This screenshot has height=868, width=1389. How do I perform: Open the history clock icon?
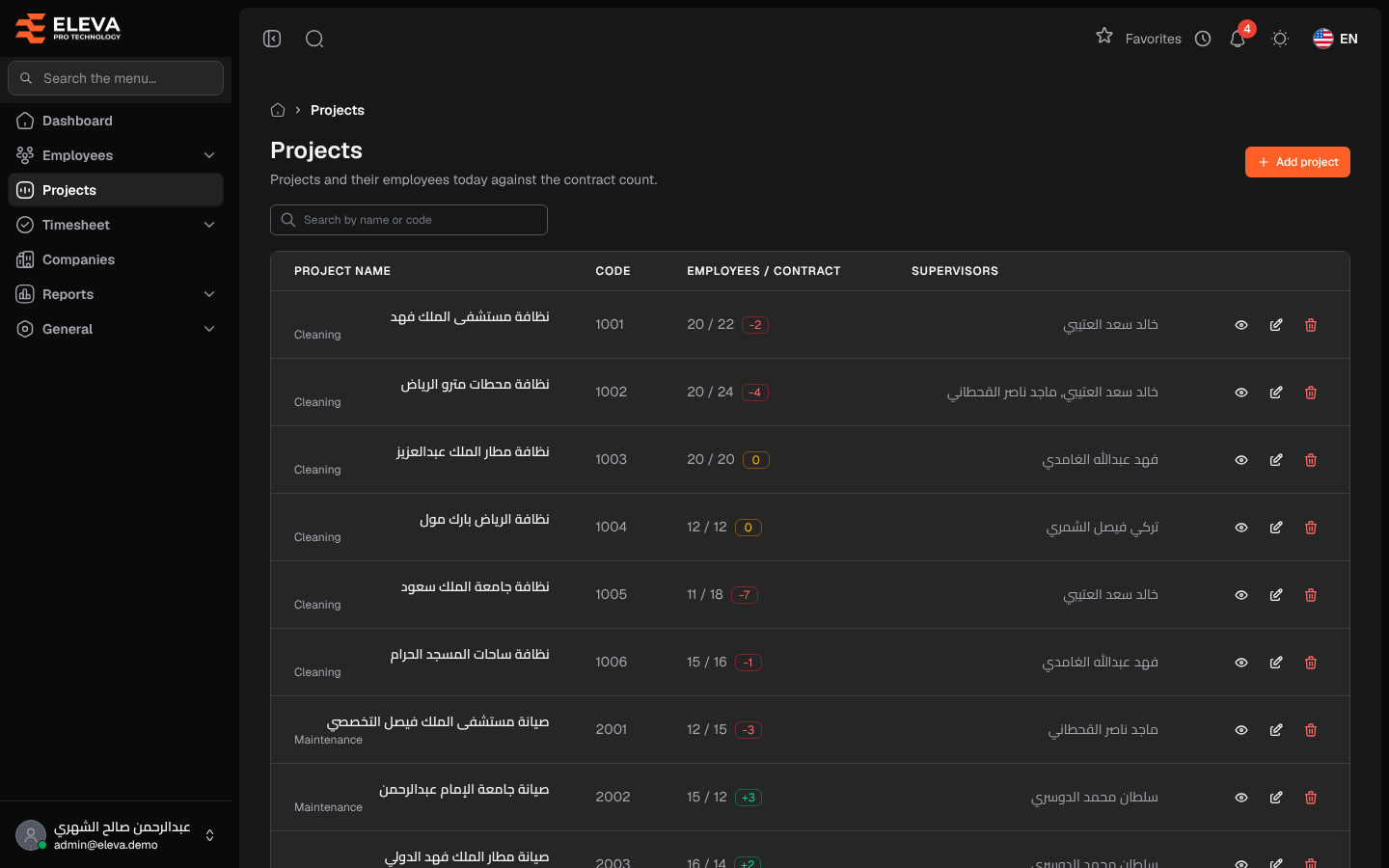pyautogui.click(x=1203, y=39)
